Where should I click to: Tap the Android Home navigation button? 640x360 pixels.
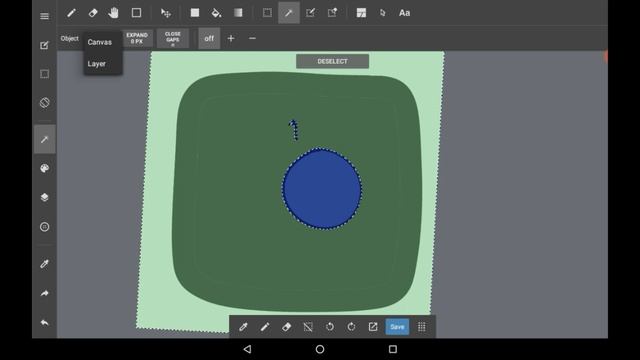[x=320, y=349]
